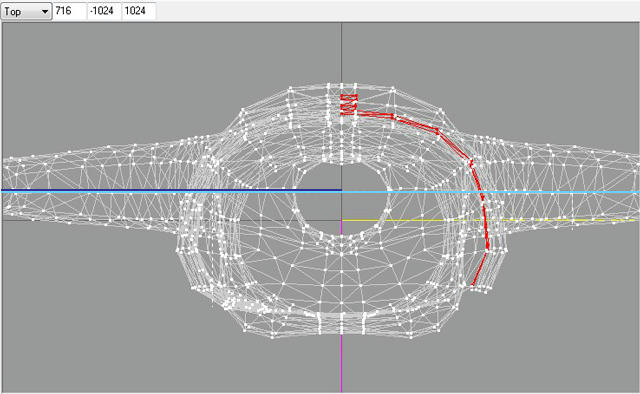Select the field showing -1024

pyautogui.click(x=104, y=11)
